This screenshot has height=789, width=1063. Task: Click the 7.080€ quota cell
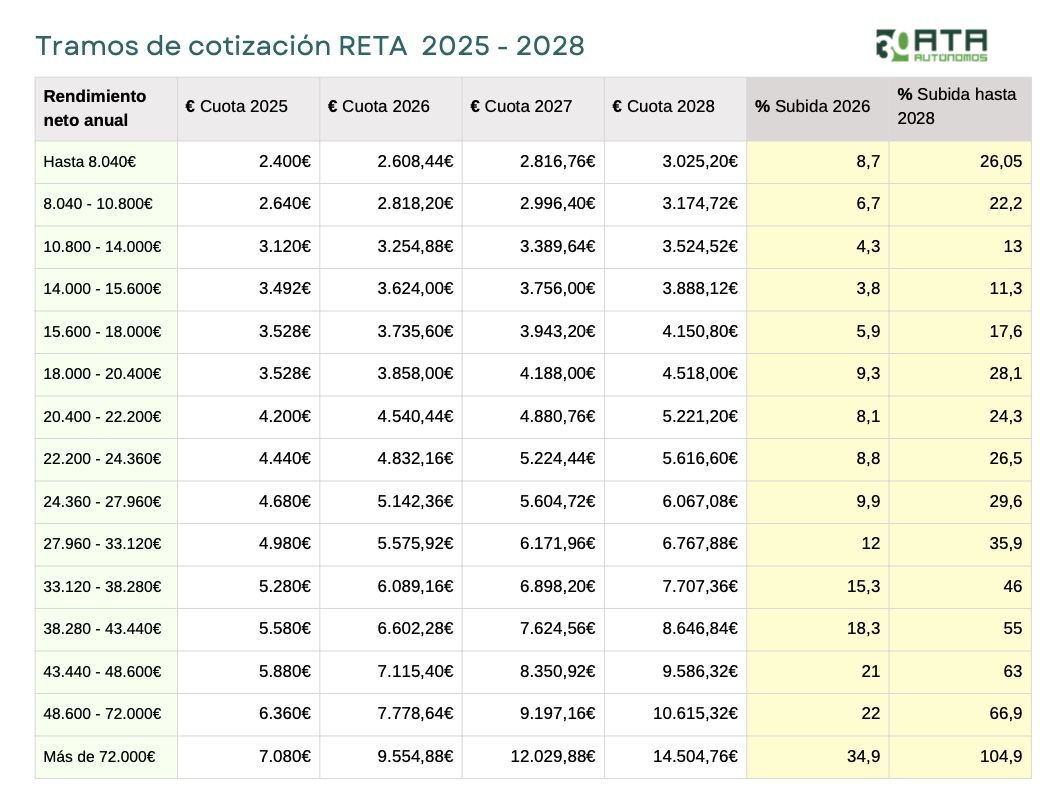285,757
